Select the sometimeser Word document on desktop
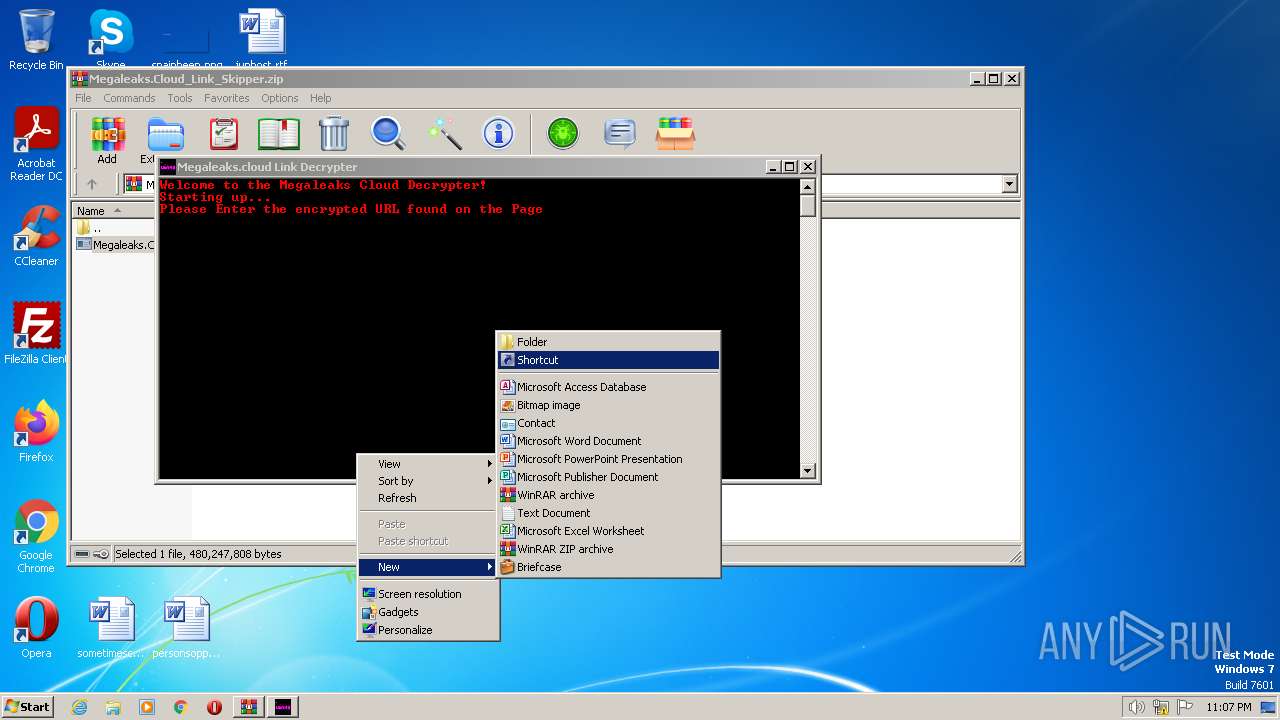The height and width of the screenshot is (720, 1280). (111, 628)
